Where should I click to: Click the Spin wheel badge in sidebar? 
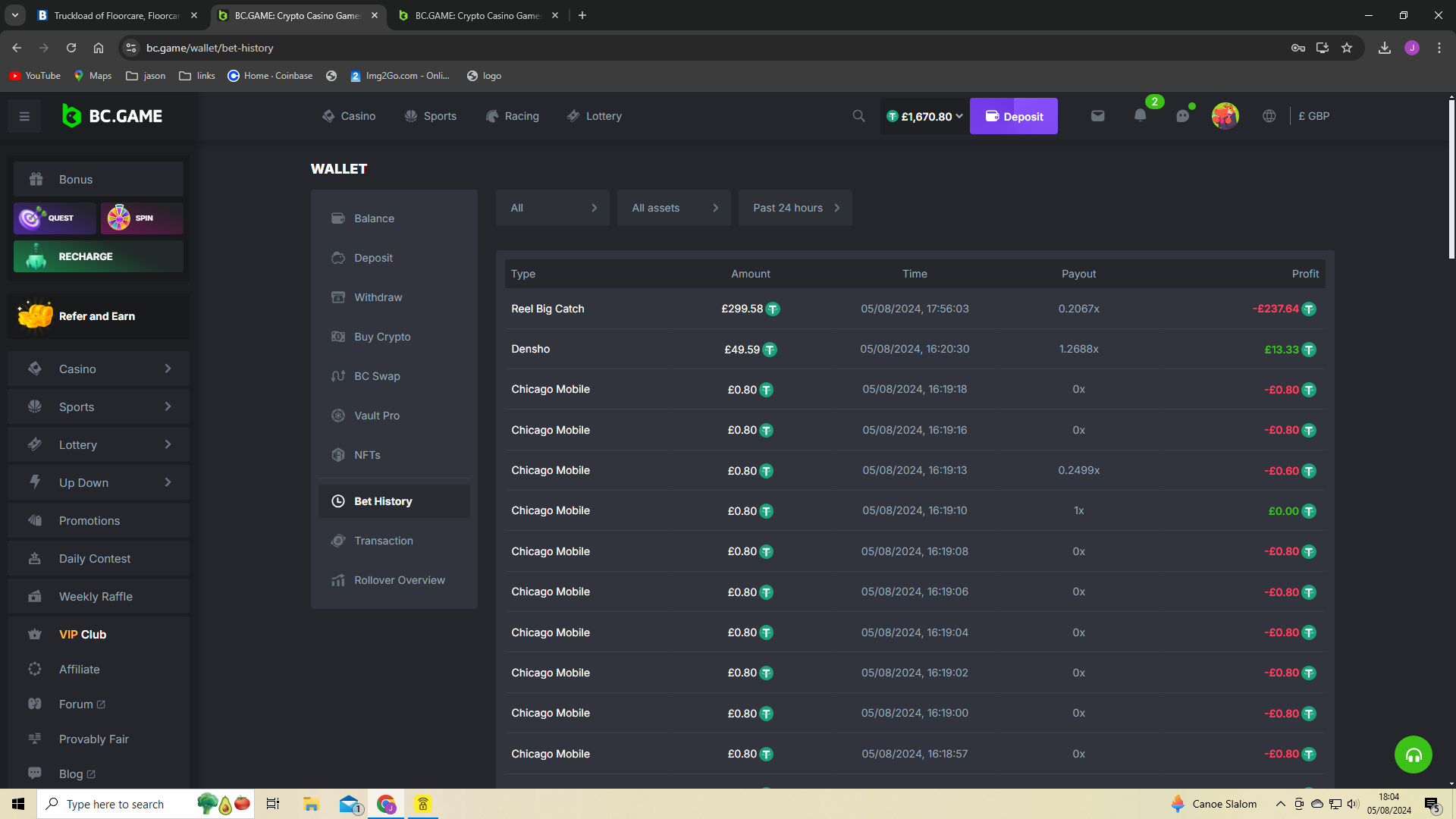coord(142,218)
